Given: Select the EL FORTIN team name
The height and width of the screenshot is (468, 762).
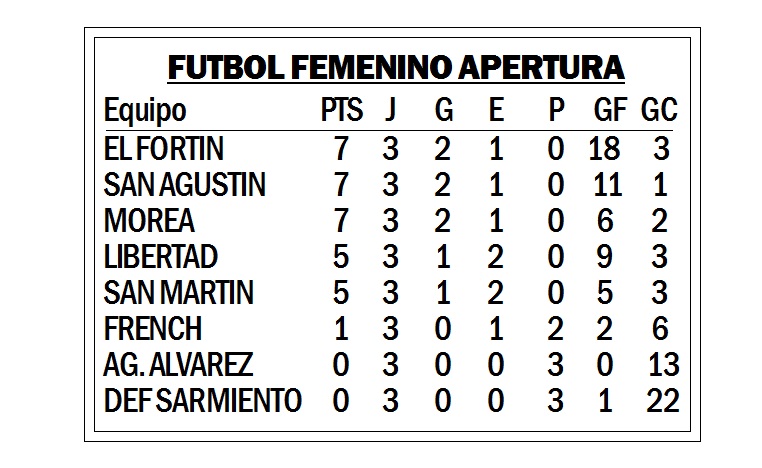Looking at the screenshot, I should 164,149.
